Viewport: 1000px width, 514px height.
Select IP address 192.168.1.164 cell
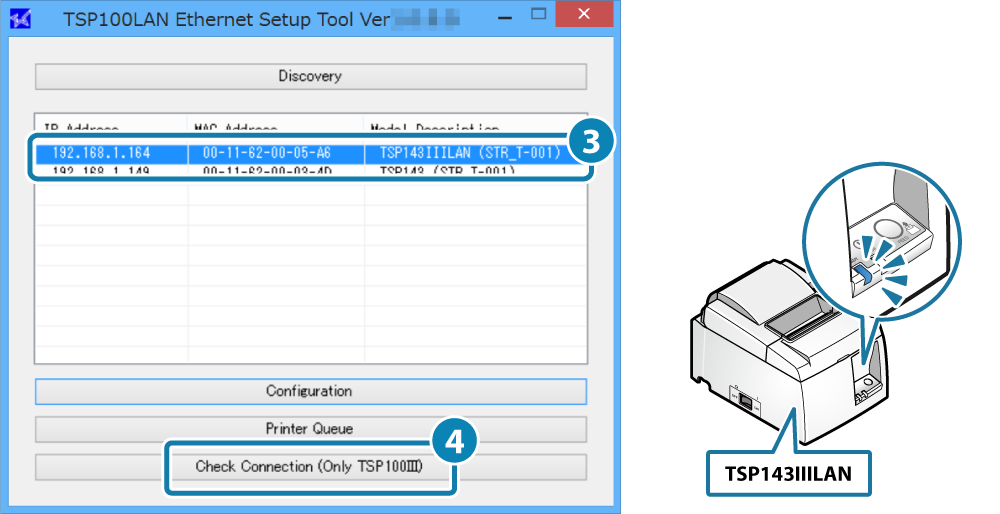tap(112, 153)
